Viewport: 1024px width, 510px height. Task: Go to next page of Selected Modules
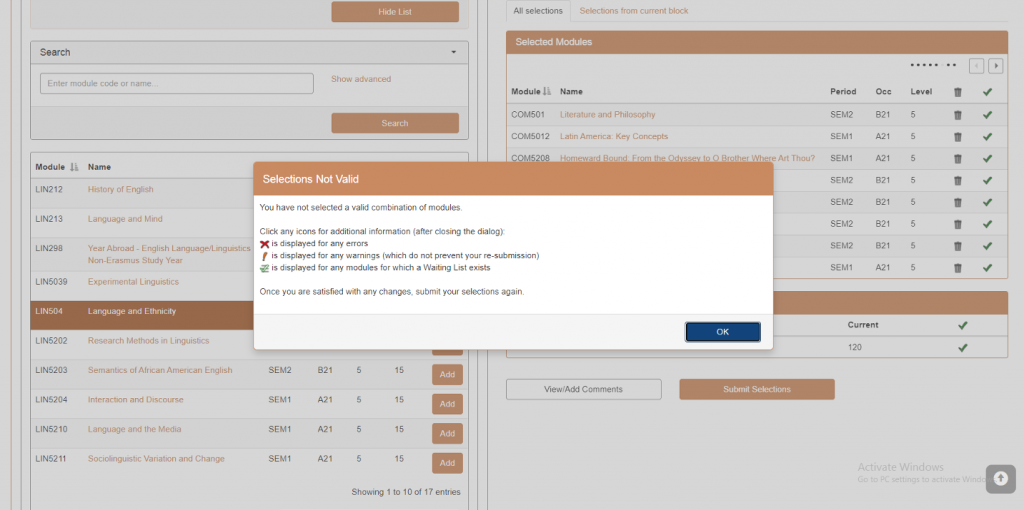point(996,66)
